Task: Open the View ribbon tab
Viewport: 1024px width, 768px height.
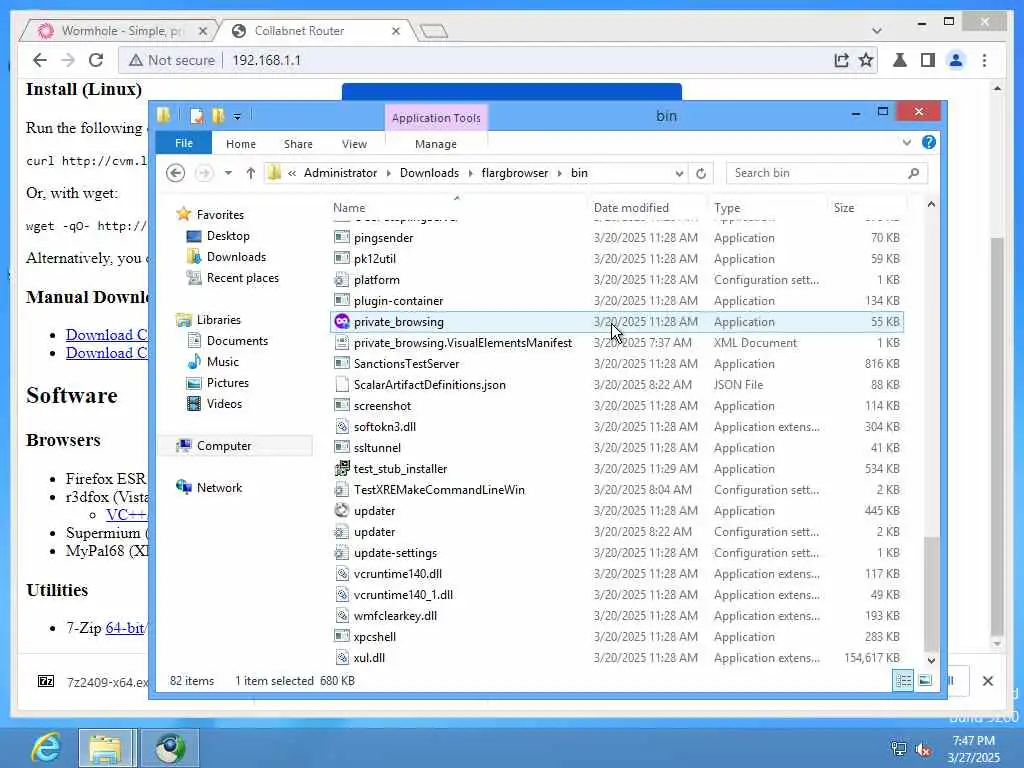Action: click(354, 144)
